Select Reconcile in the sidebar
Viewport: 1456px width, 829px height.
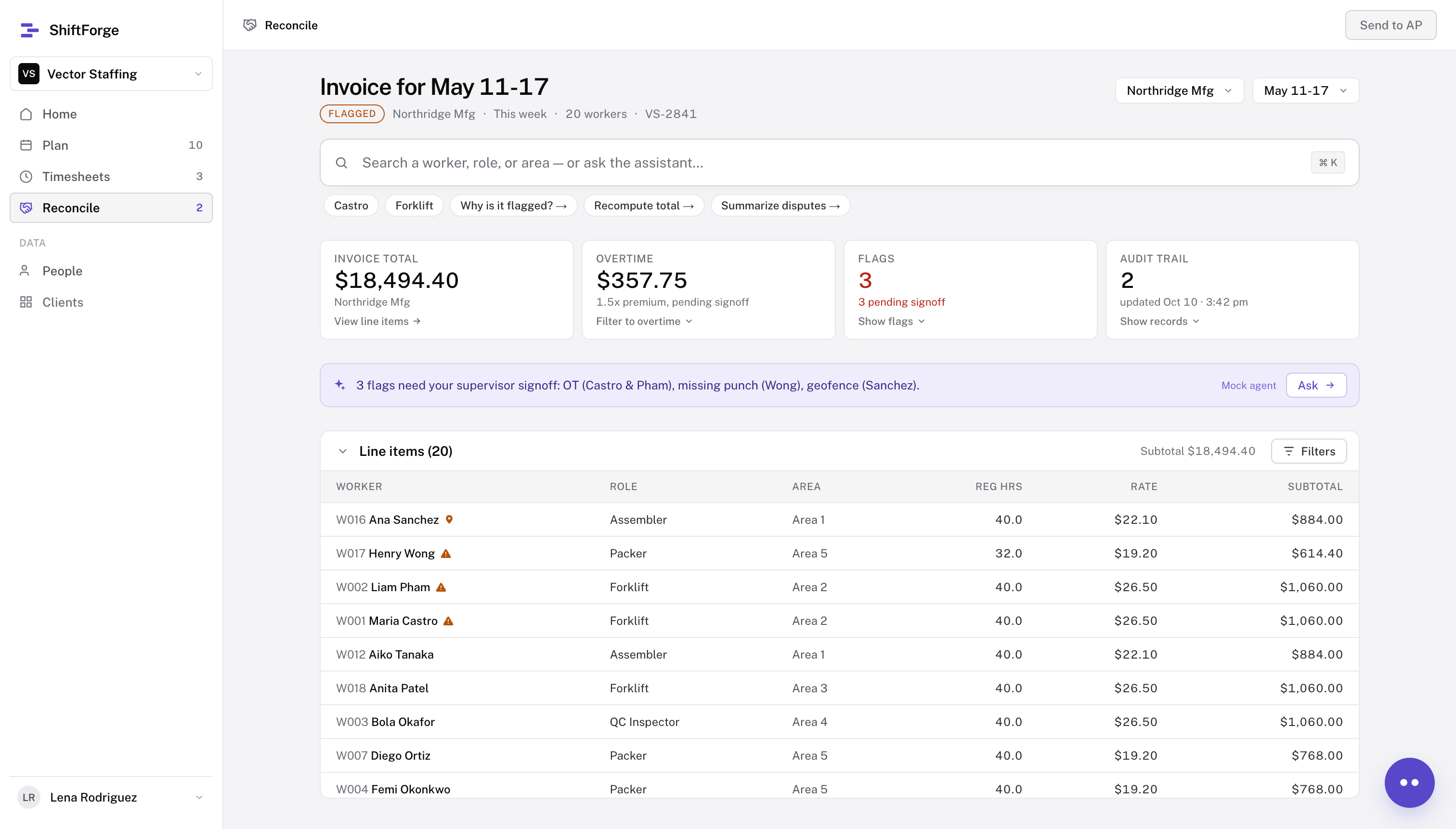(x=111, y=208)
